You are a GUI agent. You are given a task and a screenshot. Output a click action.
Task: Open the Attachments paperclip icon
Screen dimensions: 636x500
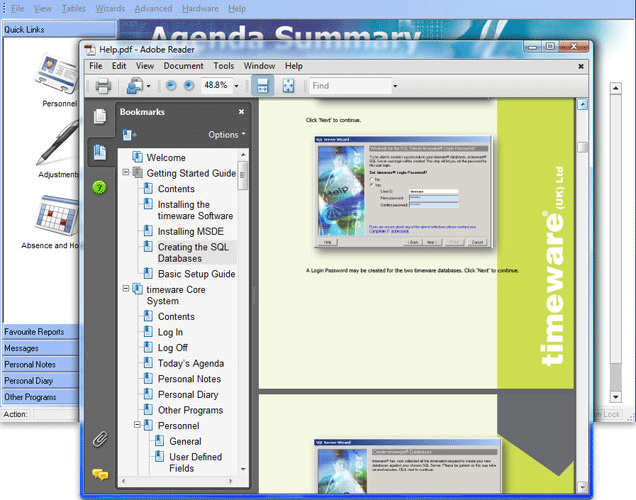point(100,439)
